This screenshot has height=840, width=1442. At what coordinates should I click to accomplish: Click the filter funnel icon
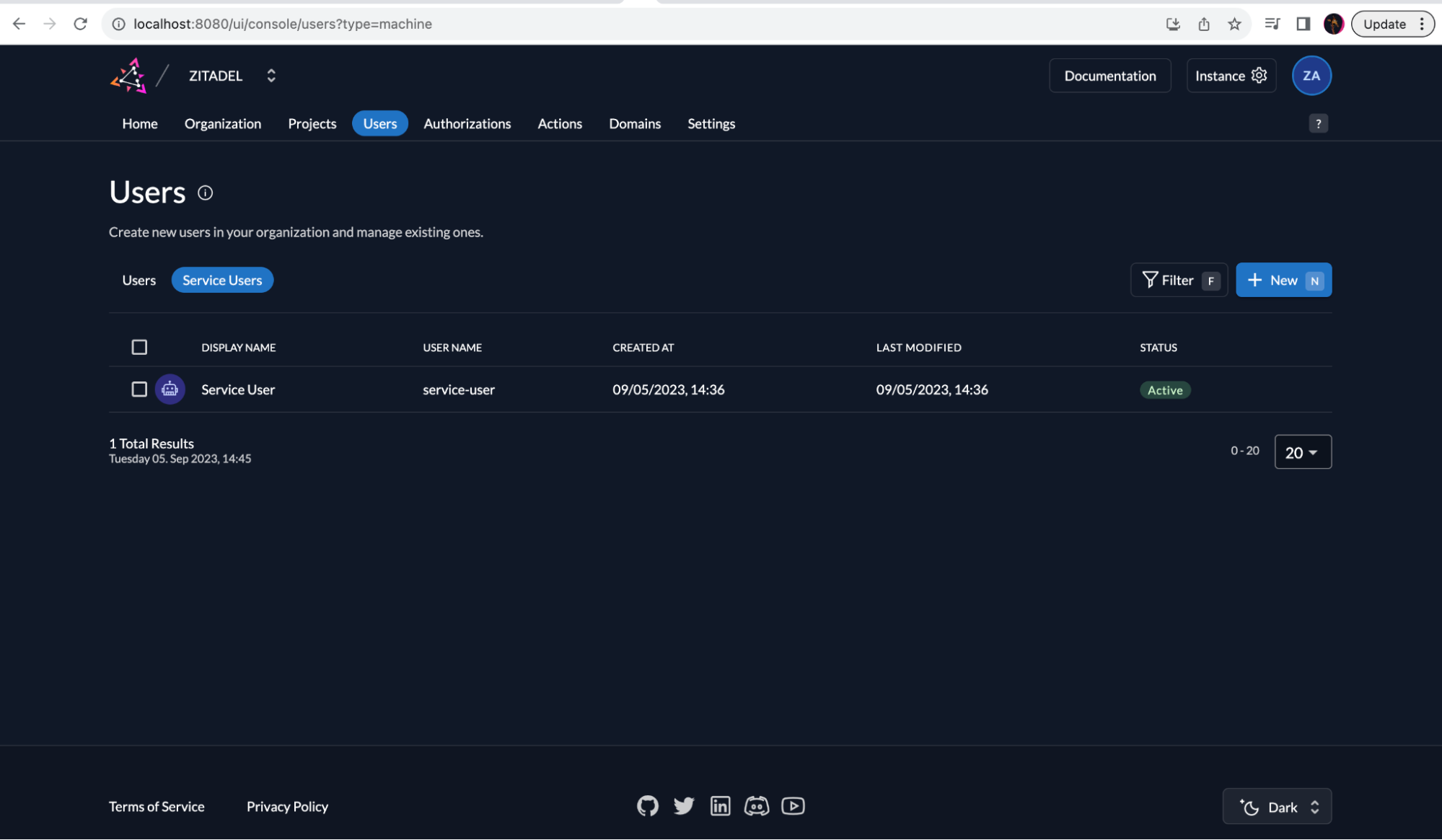[x=1151, y=280]
